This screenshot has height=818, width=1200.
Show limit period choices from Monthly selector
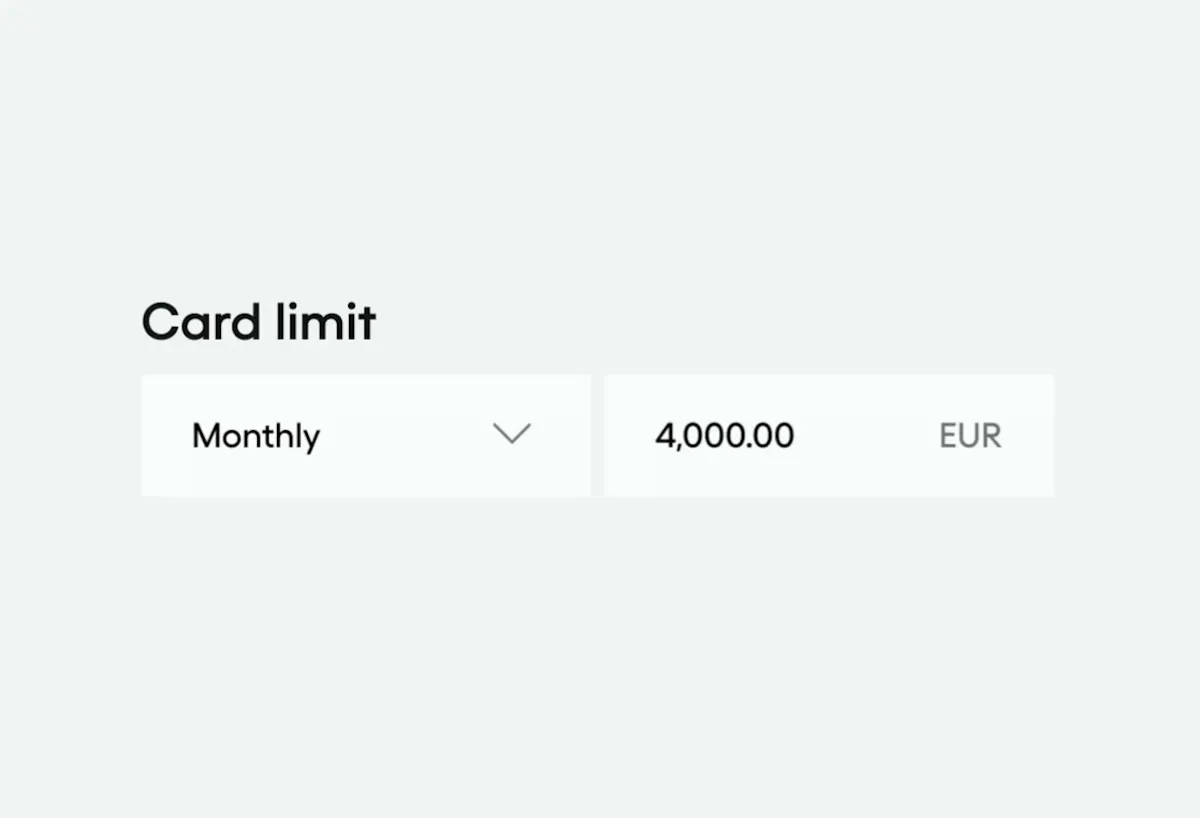point(366,435)
